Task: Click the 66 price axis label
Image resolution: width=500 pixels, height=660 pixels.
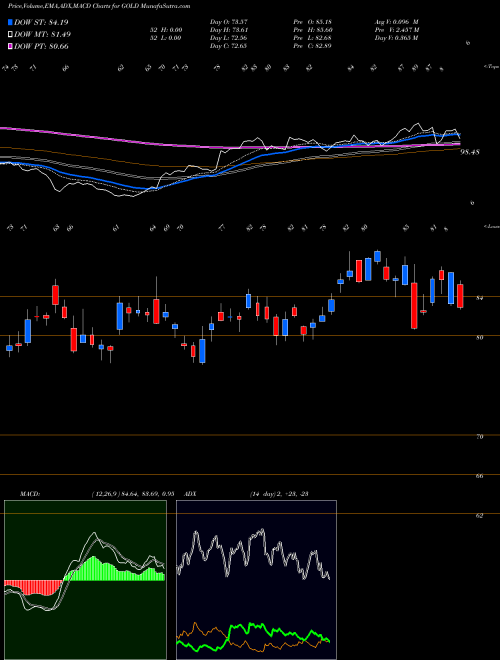Action: tap(479, 476)
